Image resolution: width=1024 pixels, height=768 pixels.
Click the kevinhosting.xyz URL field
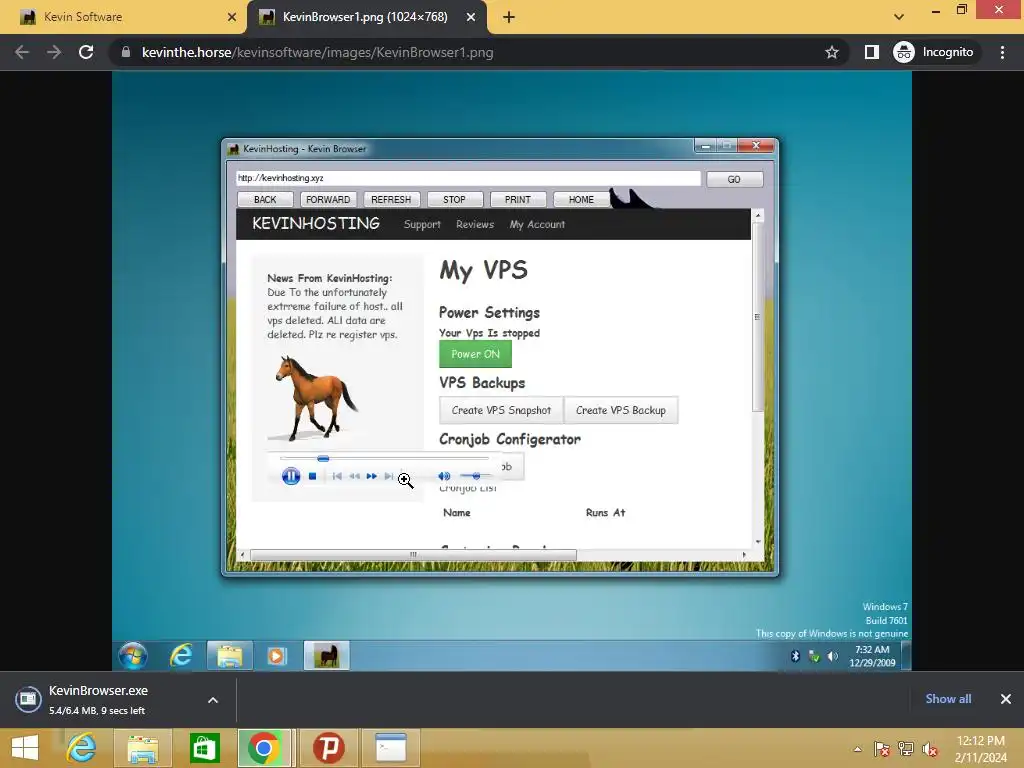click(468, 178)
